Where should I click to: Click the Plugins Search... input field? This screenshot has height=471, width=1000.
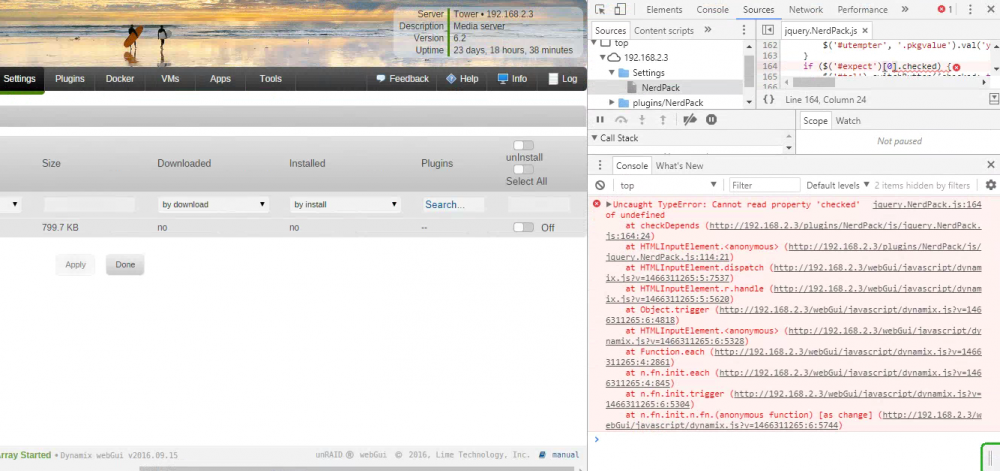pos(452,205)
